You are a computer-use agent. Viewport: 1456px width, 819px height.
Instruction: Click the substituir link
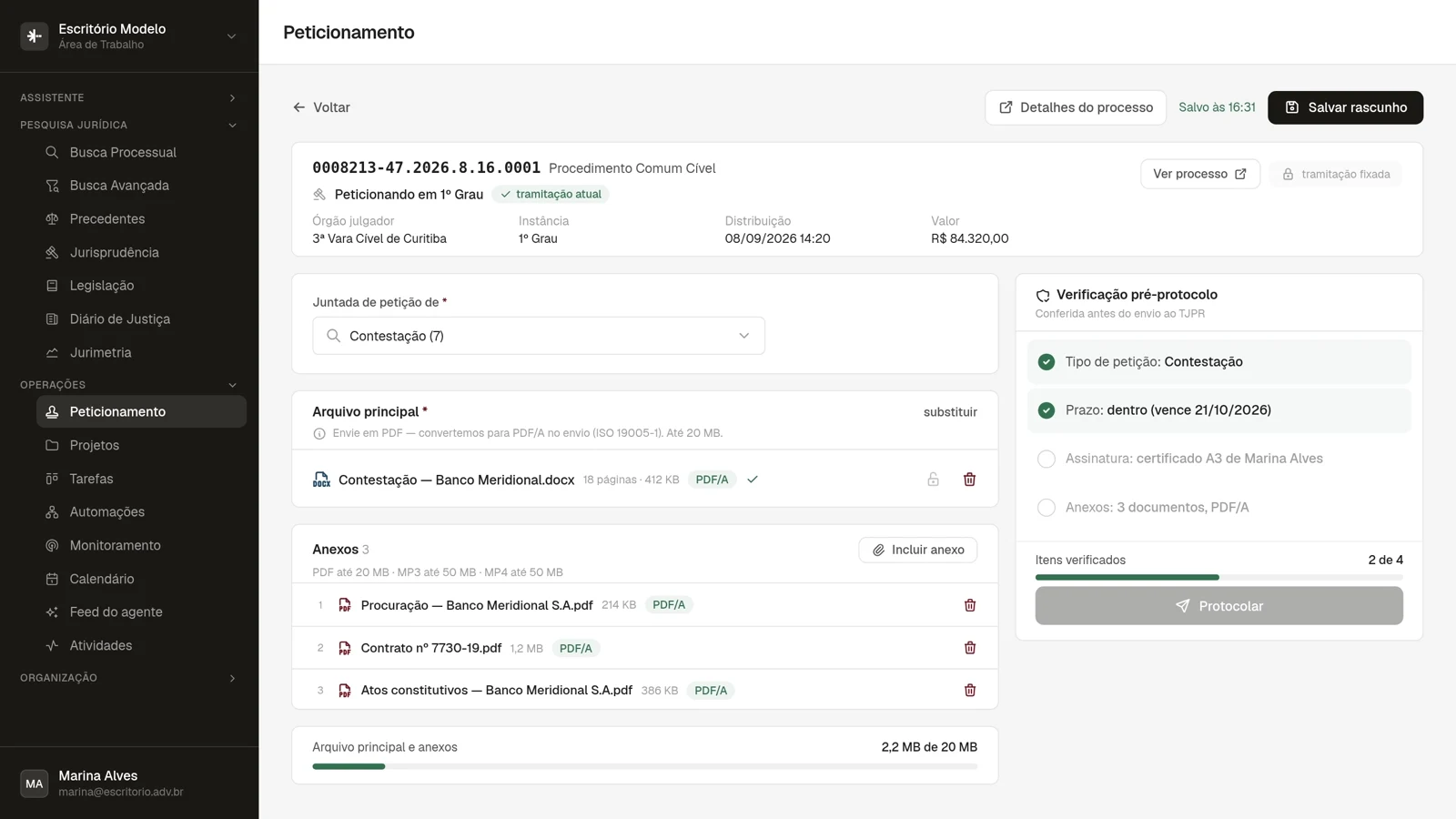pos(950,412)
